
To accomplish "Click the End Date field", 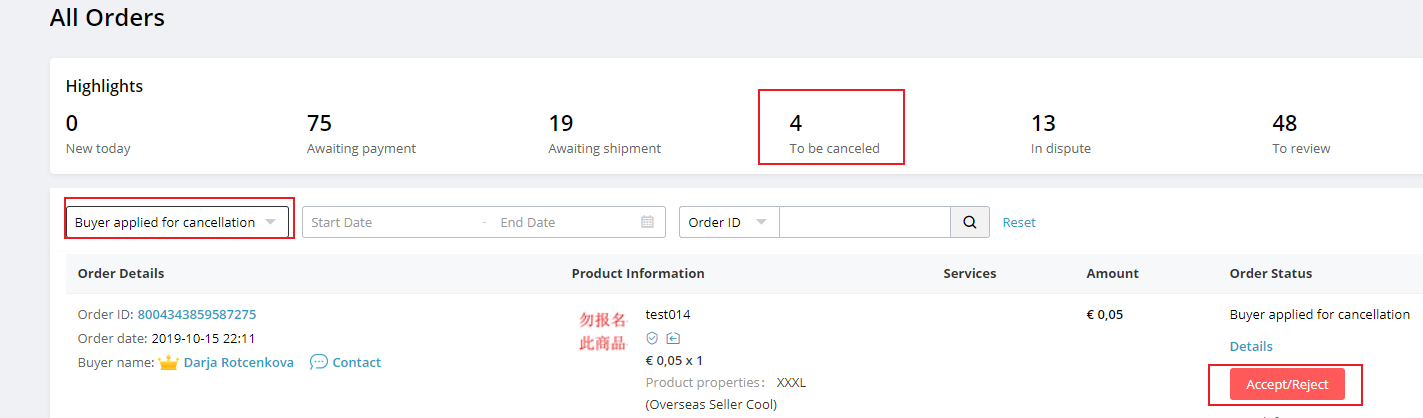I will pos(560,222).
